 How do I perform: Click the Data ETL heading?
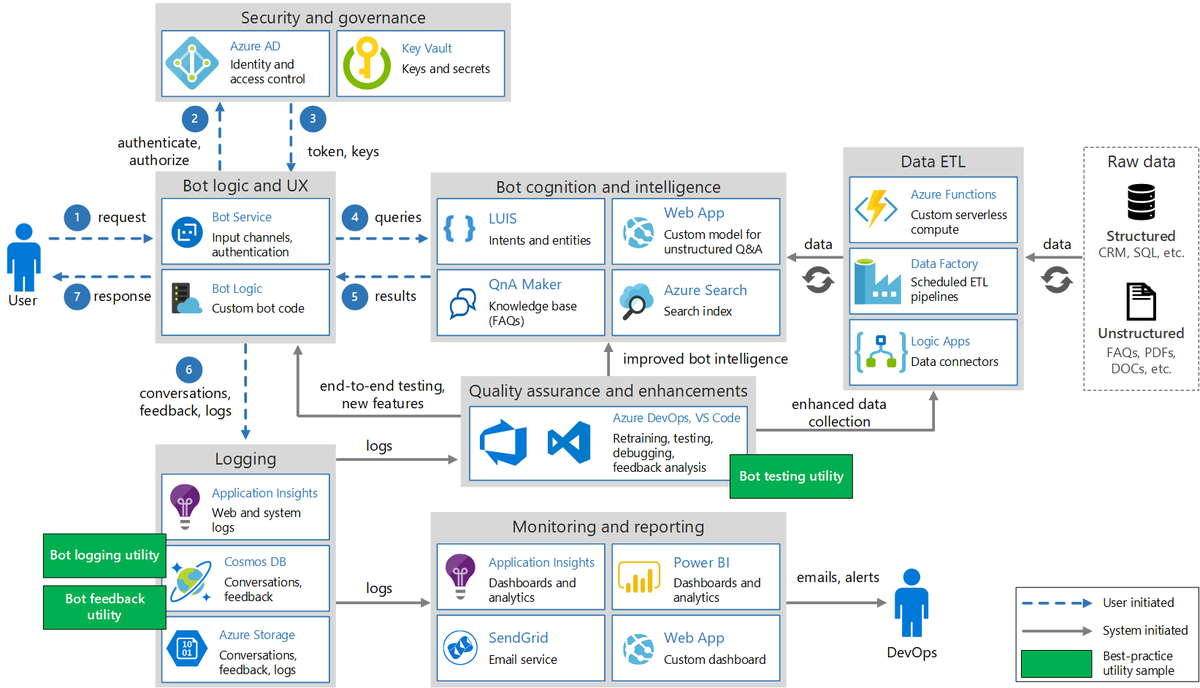[932, 162]
